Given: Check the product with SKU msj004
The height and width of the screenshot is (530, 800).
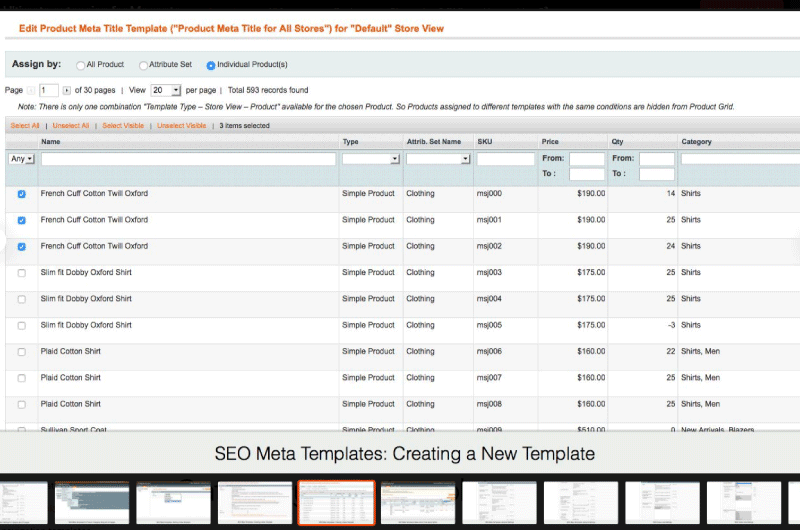Looking at the screenshot, I should (x=21, y=299).
